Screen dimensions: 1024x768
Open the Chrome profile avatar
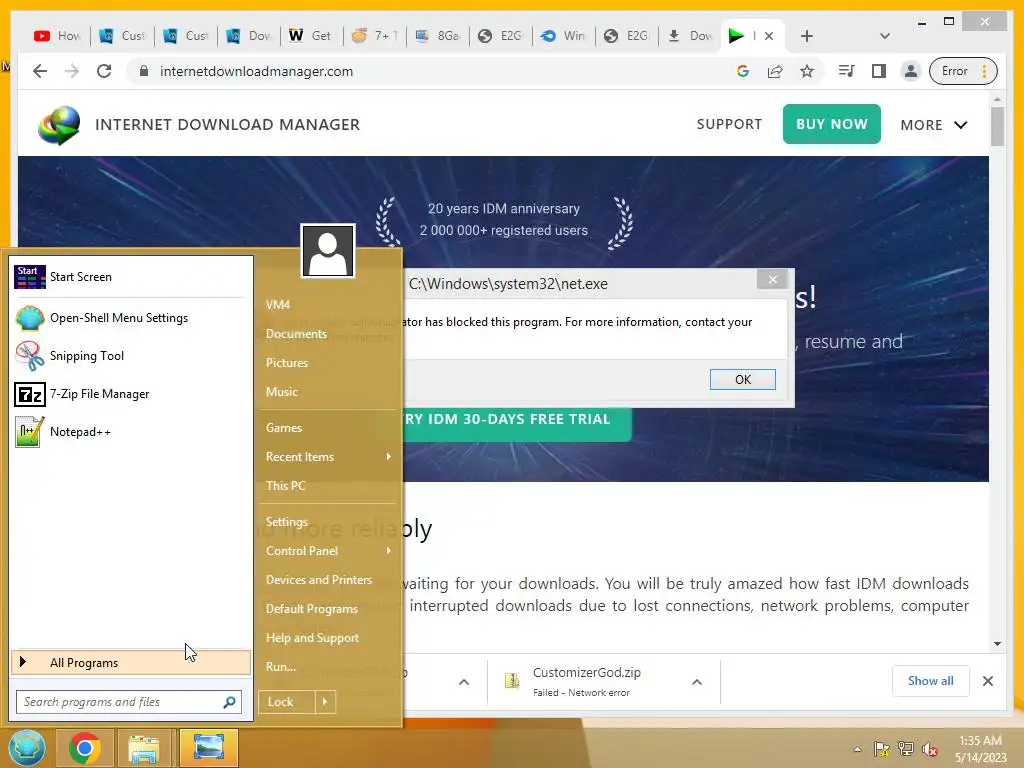(x=910, y=71)
